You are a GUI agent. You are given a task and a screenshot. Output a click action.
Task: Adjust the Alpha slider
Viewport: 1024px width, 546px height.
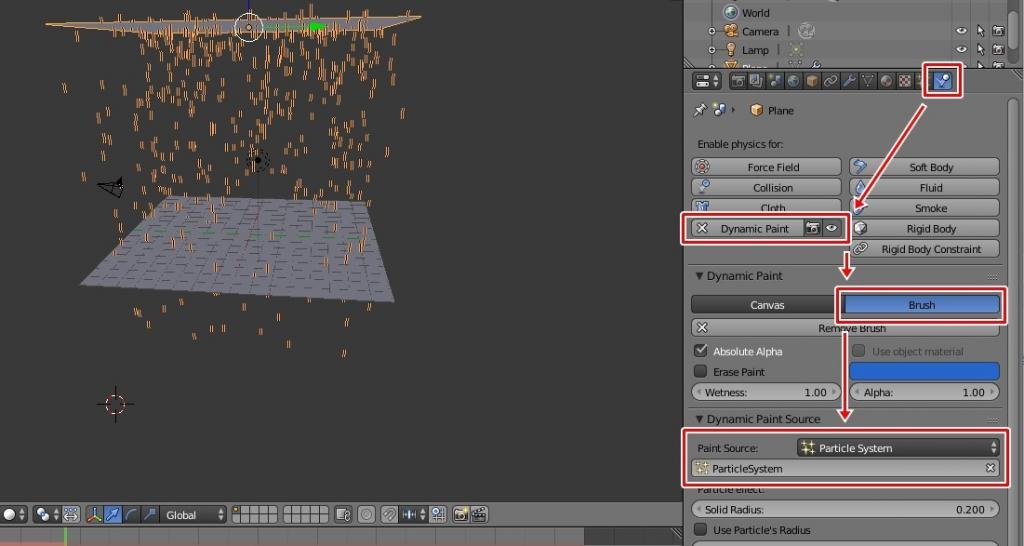[925, 392]
